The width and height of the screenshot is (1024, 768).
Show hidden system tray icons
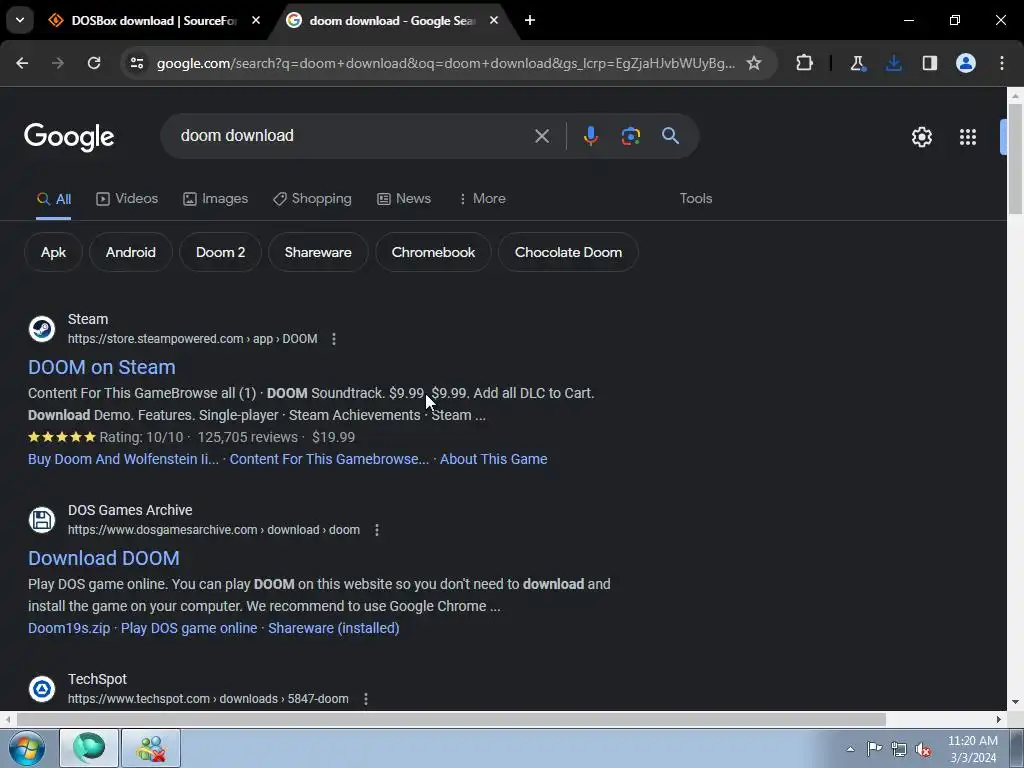tap(850, 749)
